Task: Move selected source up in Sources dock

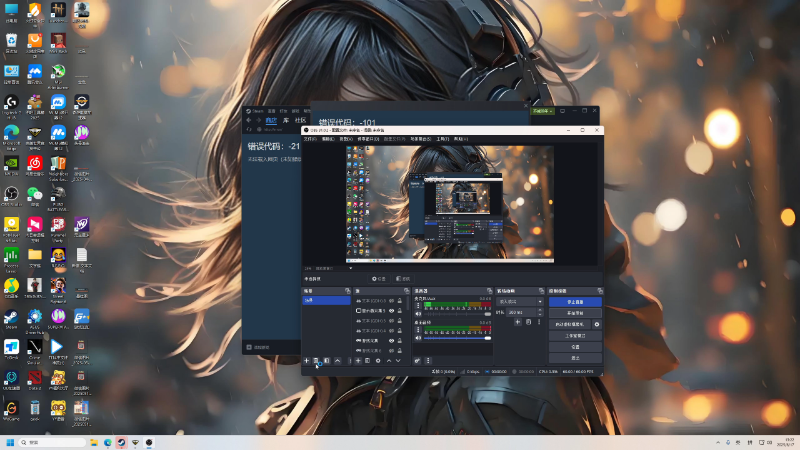Action: (389, 361)
